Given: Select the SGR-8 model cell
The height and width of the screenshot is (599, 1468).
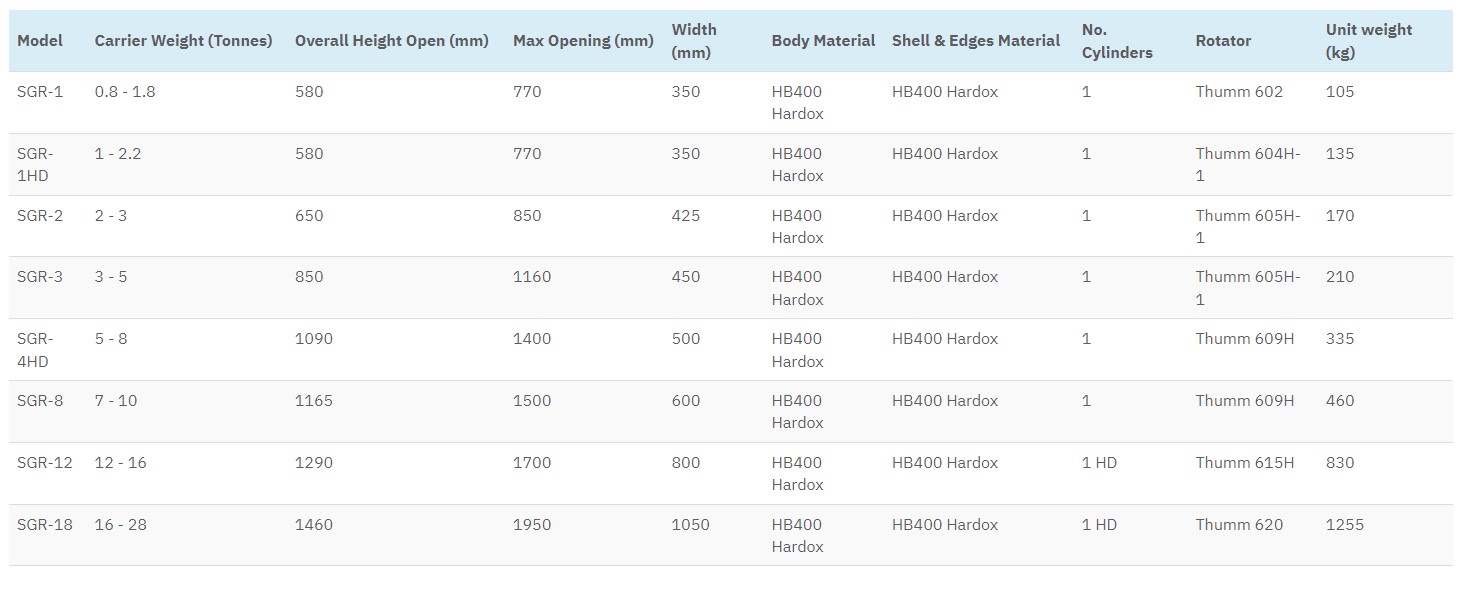Looking at the screenshot, I should tap(40, 401).
